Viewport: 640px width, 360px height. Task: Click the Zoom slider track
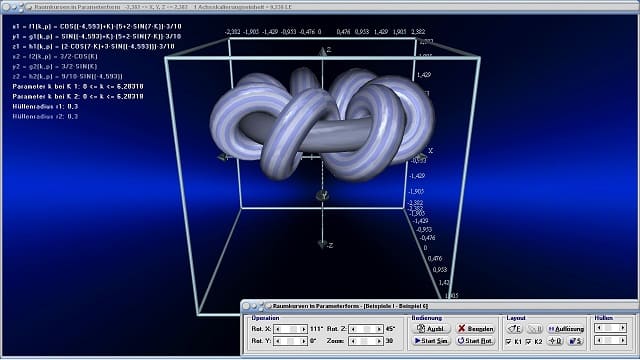point(366,341)
